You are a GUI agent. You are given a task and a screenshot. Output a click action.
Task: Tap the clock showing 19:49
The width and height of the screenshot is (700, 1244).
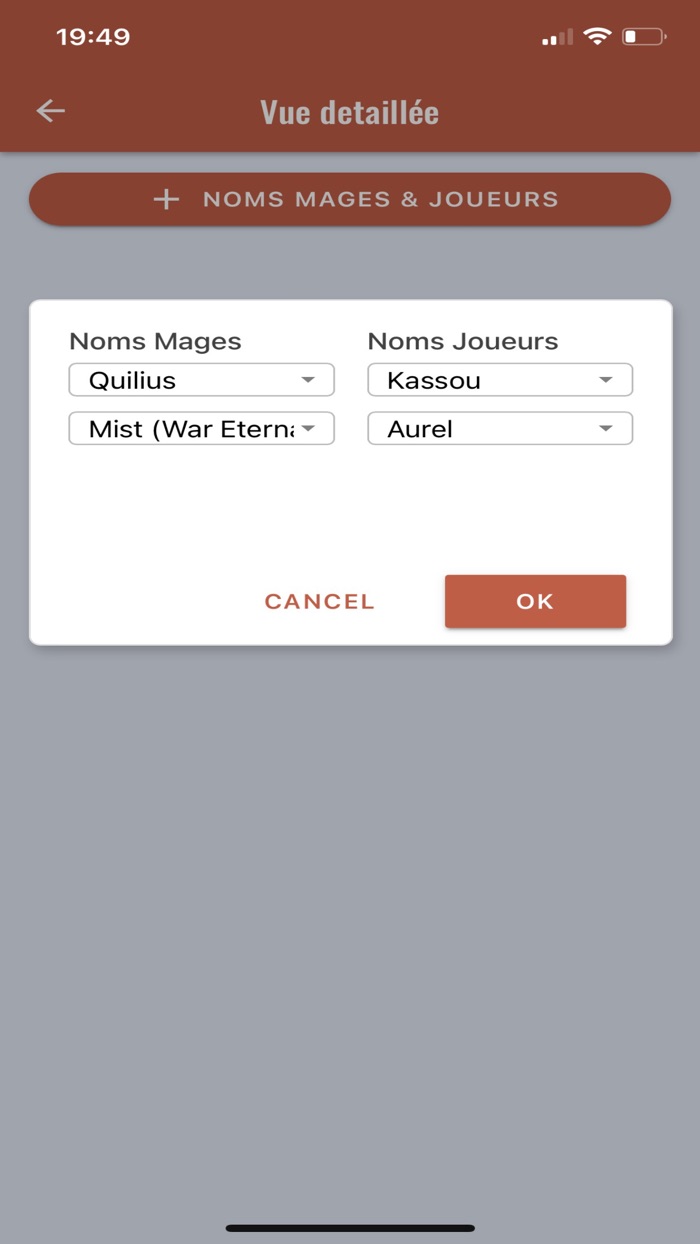pos(95,36)
